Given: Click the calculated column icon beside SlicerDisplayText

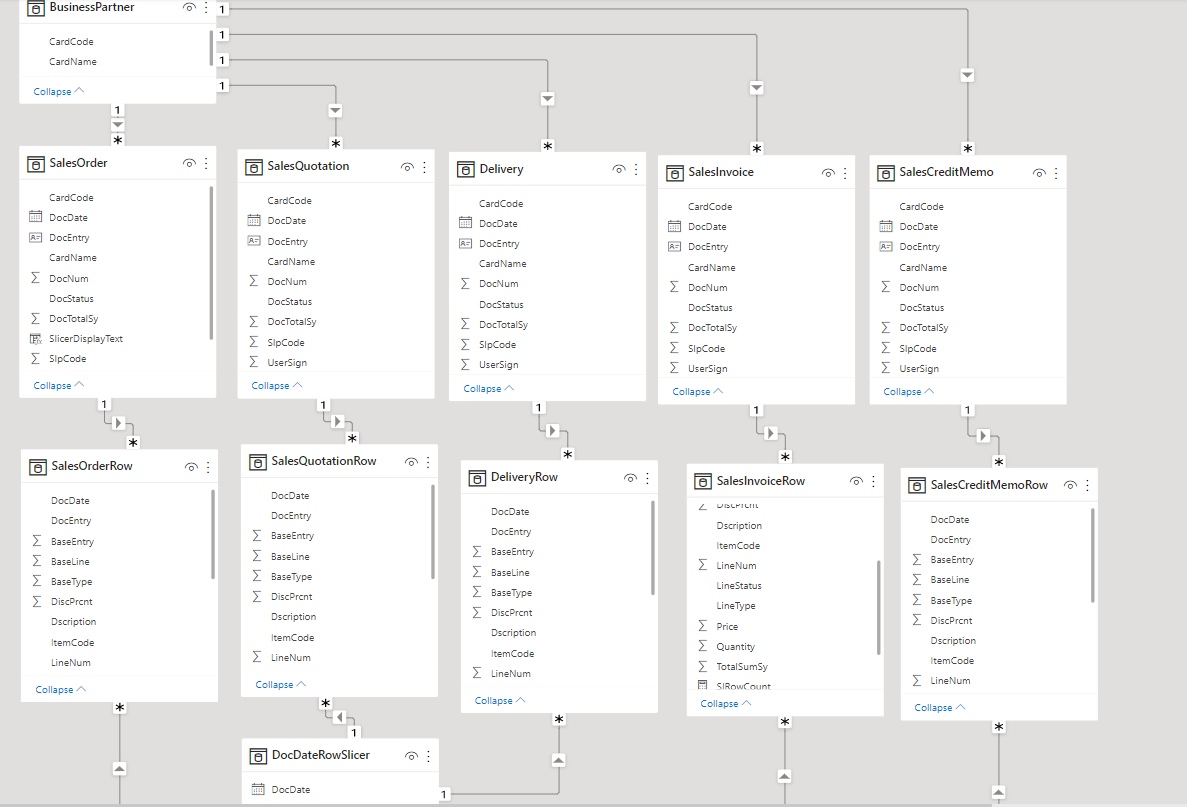Looking at the screenshot, I should click(x=36, y=338).
